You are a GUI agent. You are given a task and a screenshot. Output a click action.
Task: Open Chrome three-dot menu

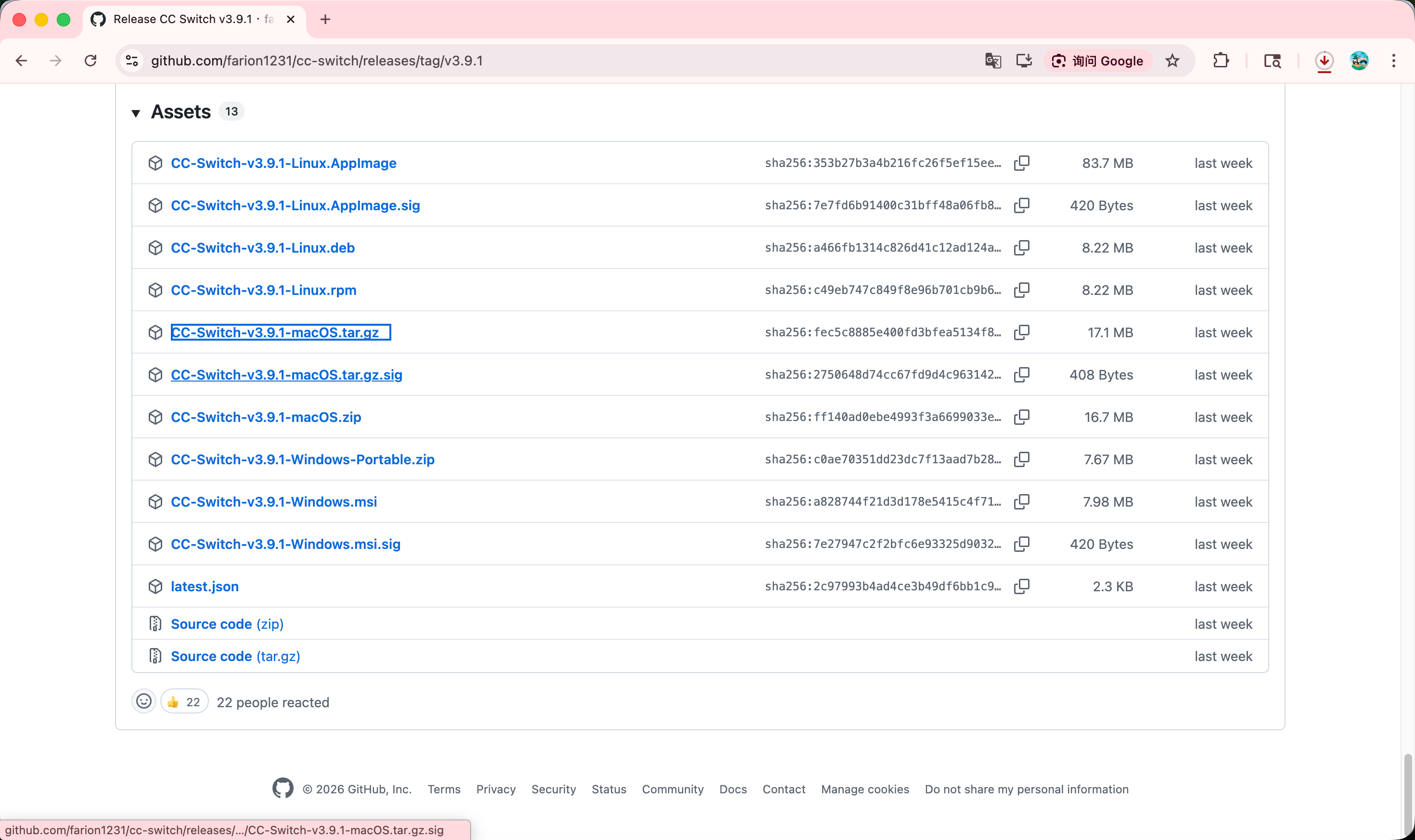click(x=1393, y=61)
